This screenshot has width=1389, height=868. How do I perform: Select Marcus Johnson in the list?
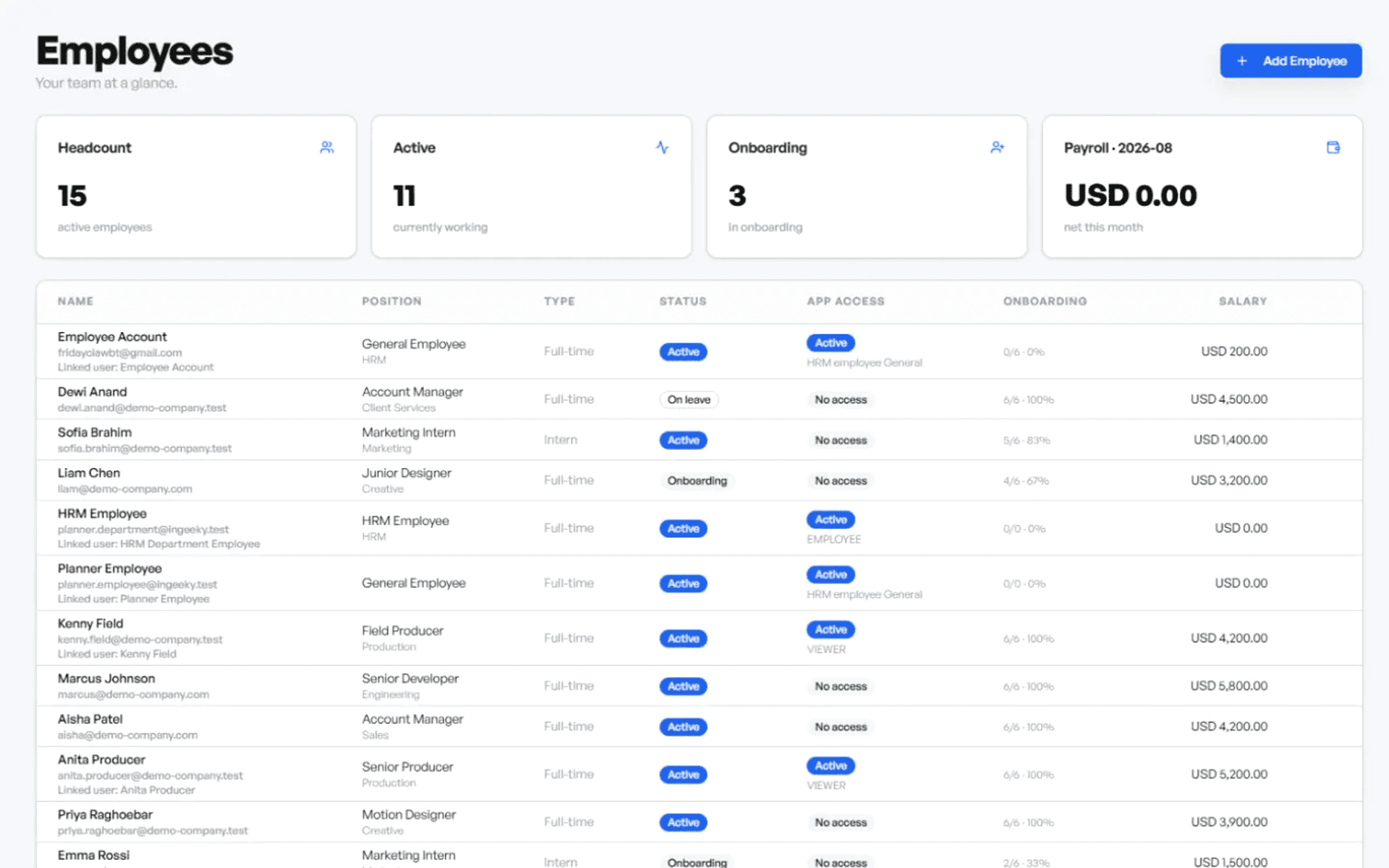click(x=106, y=678)
